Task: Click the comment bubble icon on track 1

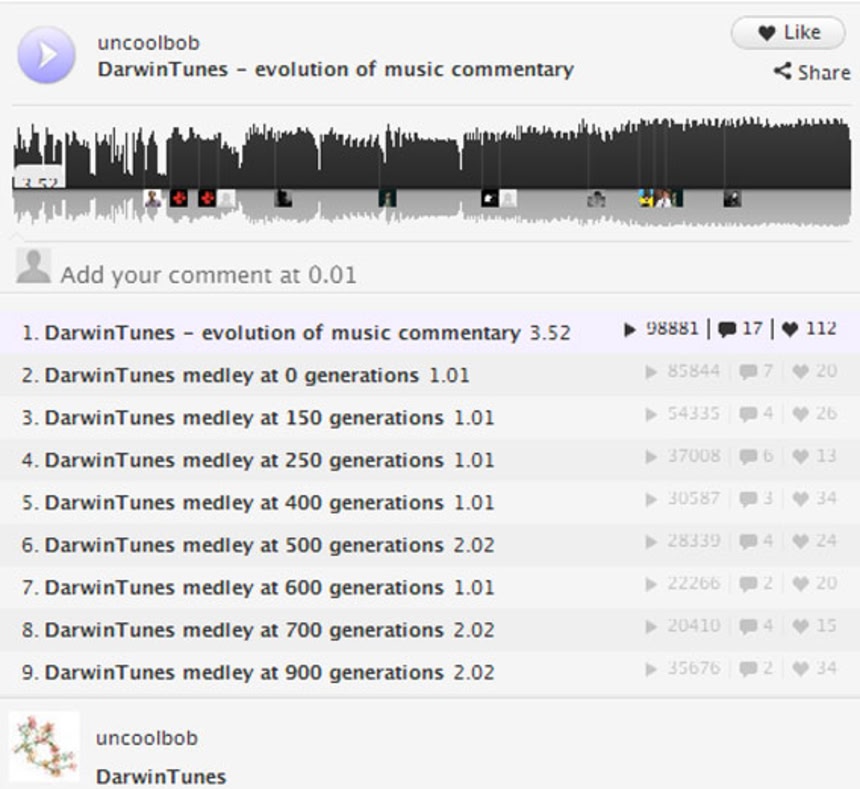Action: [727, 329]
